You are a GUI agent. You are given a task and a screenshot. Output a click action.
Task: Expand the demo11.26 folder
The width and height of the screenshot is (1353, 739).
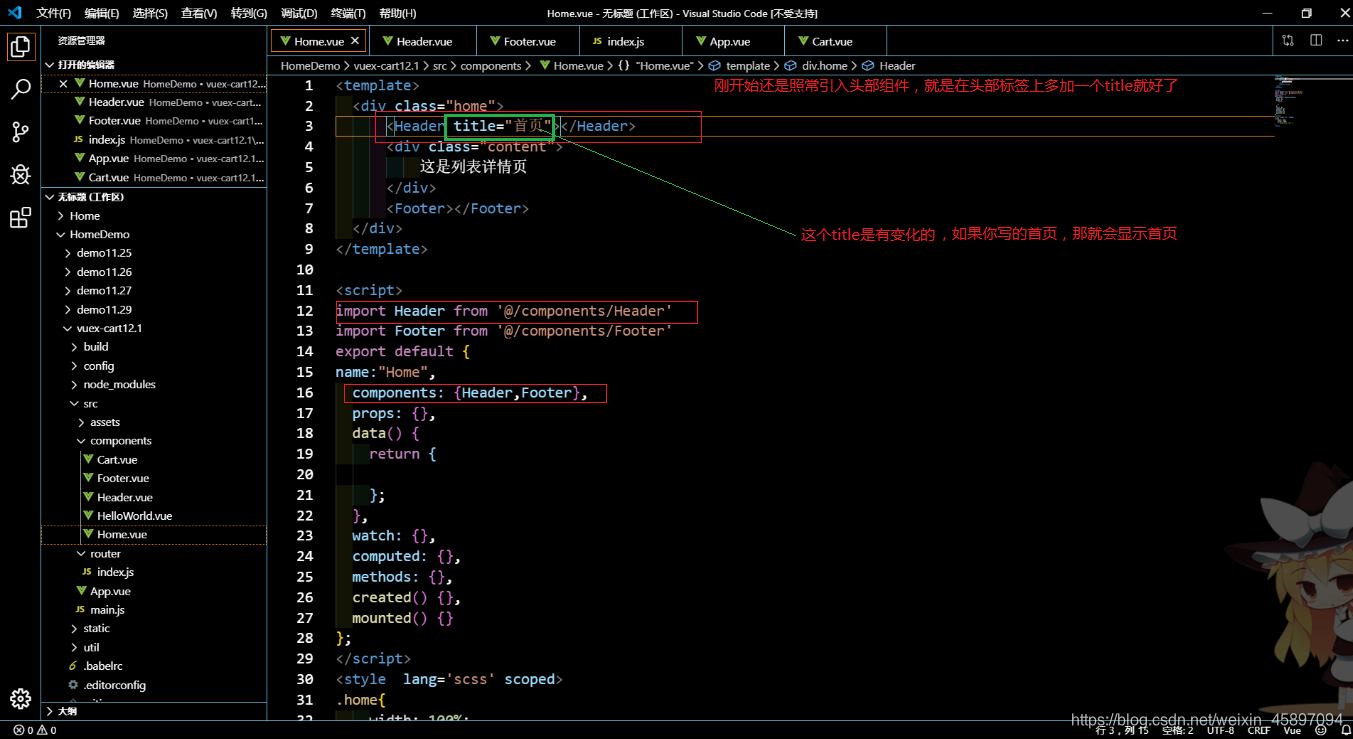154,272
